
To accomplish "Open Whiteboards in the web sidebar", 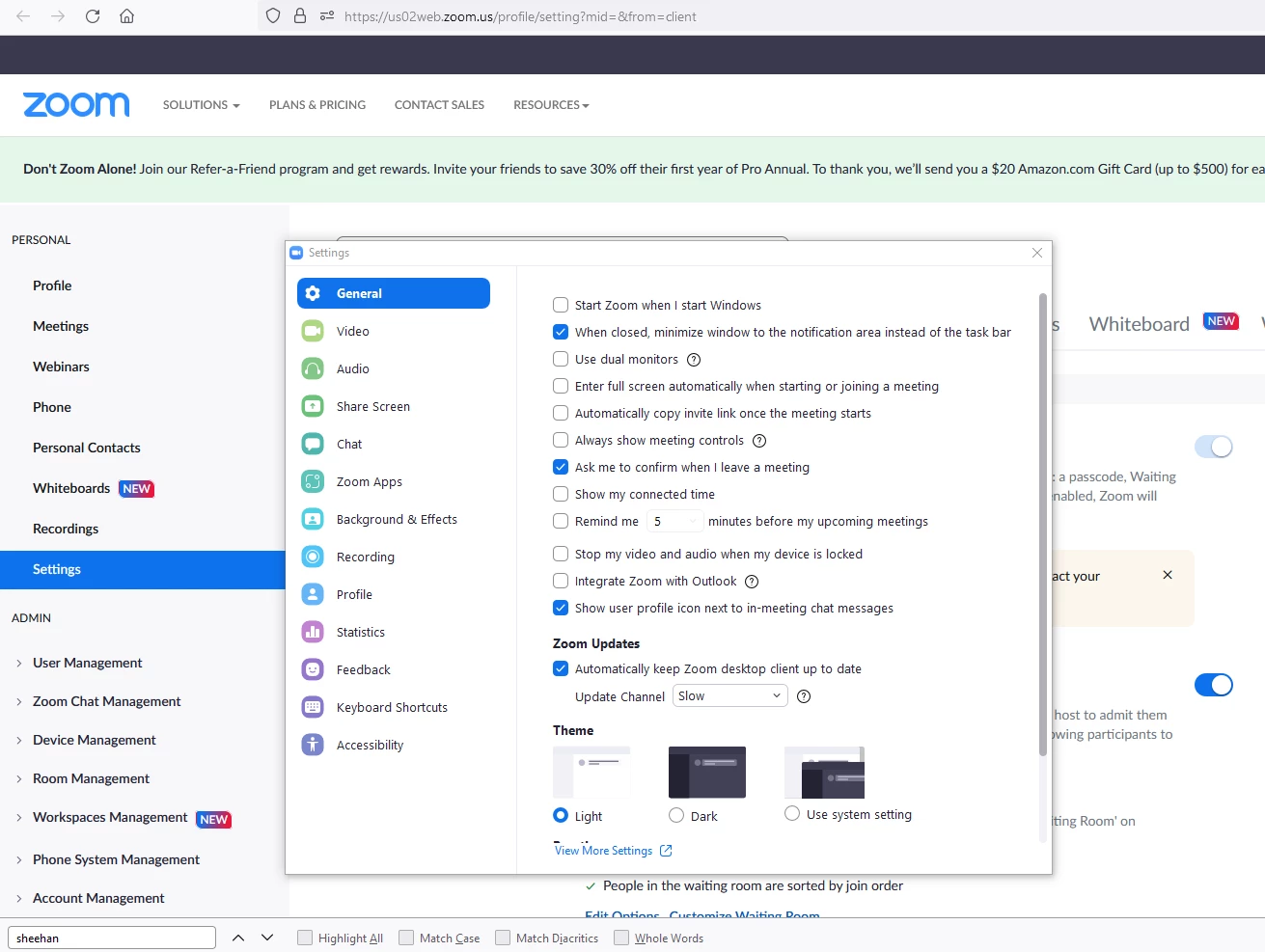I will [x=71, y=488].
